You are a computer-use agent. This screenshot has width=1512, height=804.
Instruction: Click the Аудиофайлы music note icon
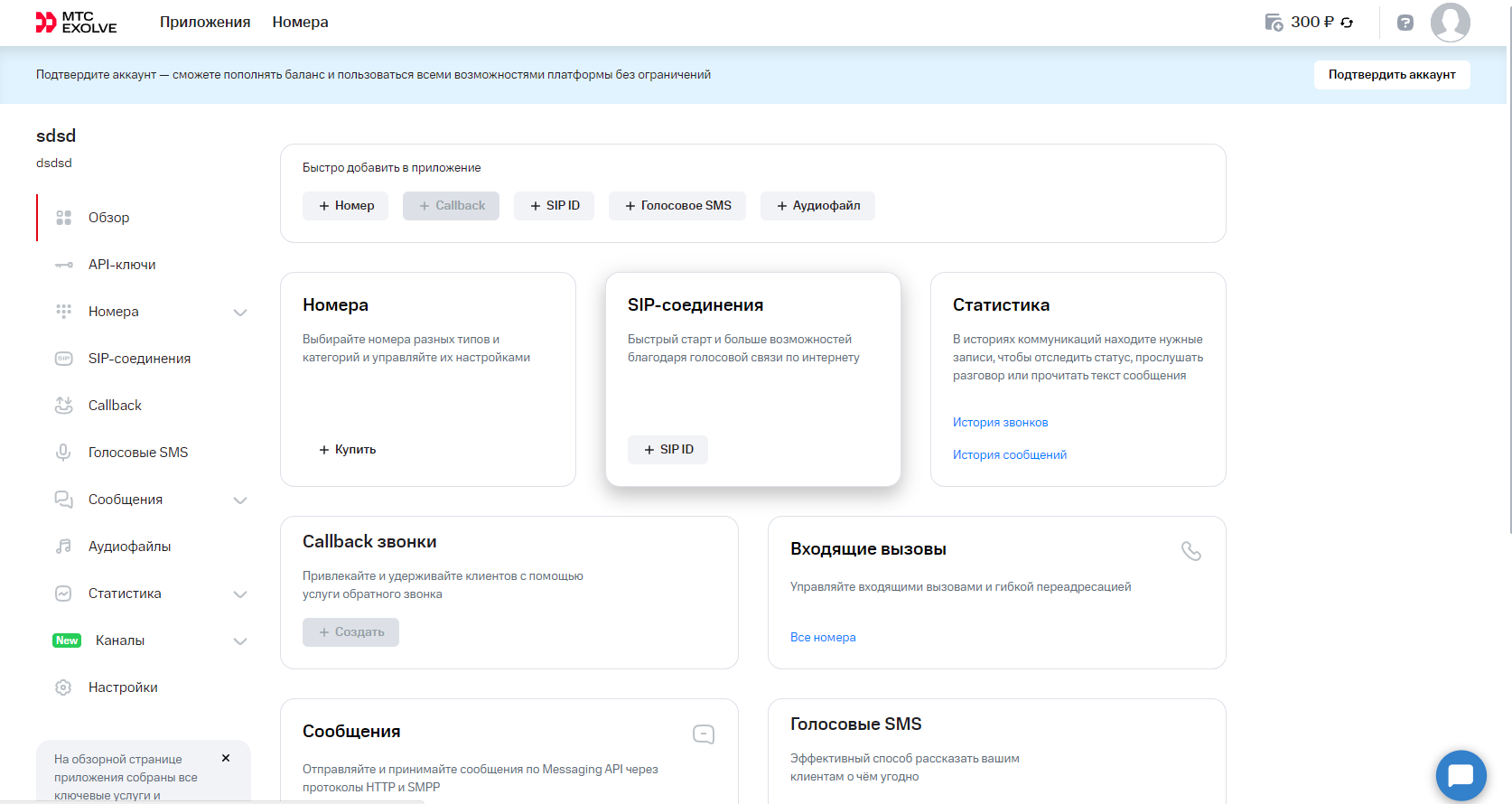click(x=63, y=547)
